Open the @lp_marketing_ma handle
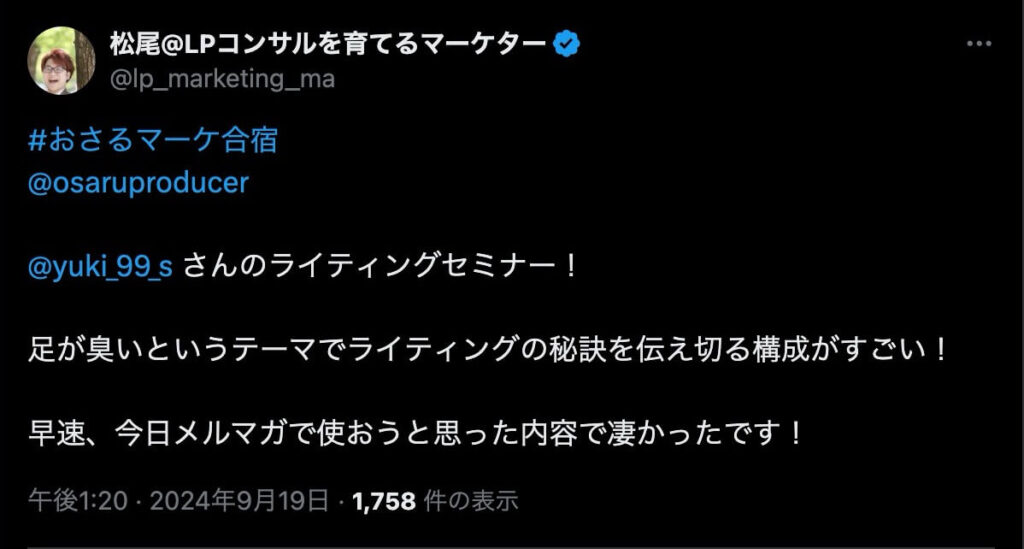Viewport: 1024px width, 549px height. 222,80
